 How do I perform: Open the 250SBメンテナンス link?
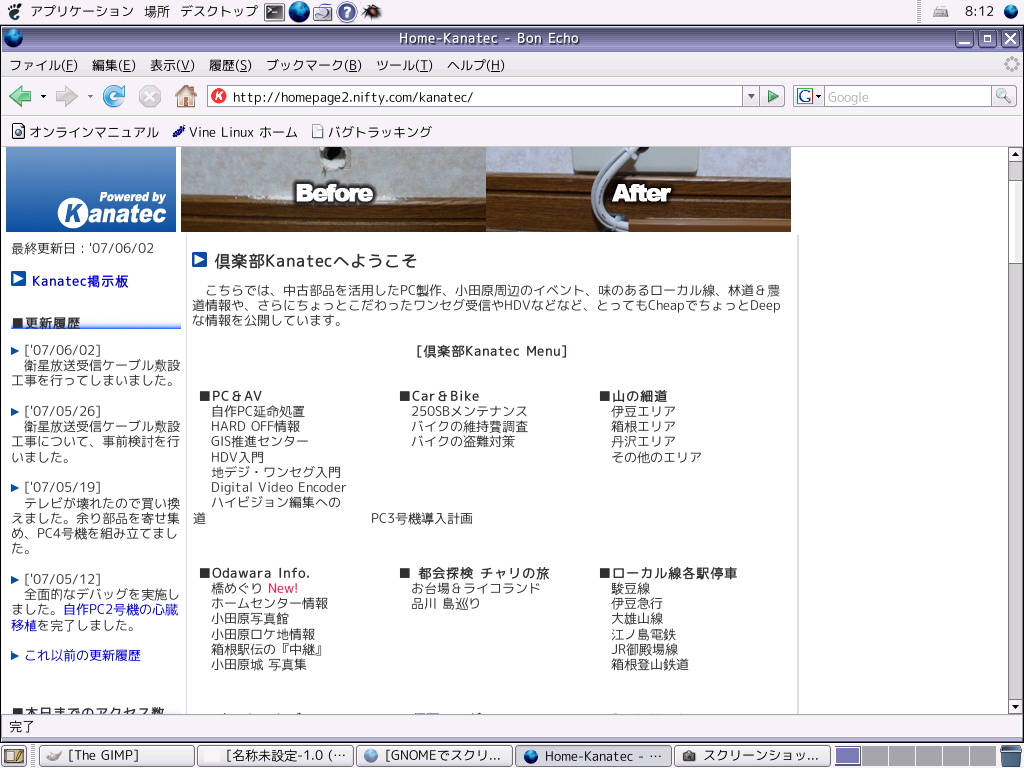[x=469, y=411]
